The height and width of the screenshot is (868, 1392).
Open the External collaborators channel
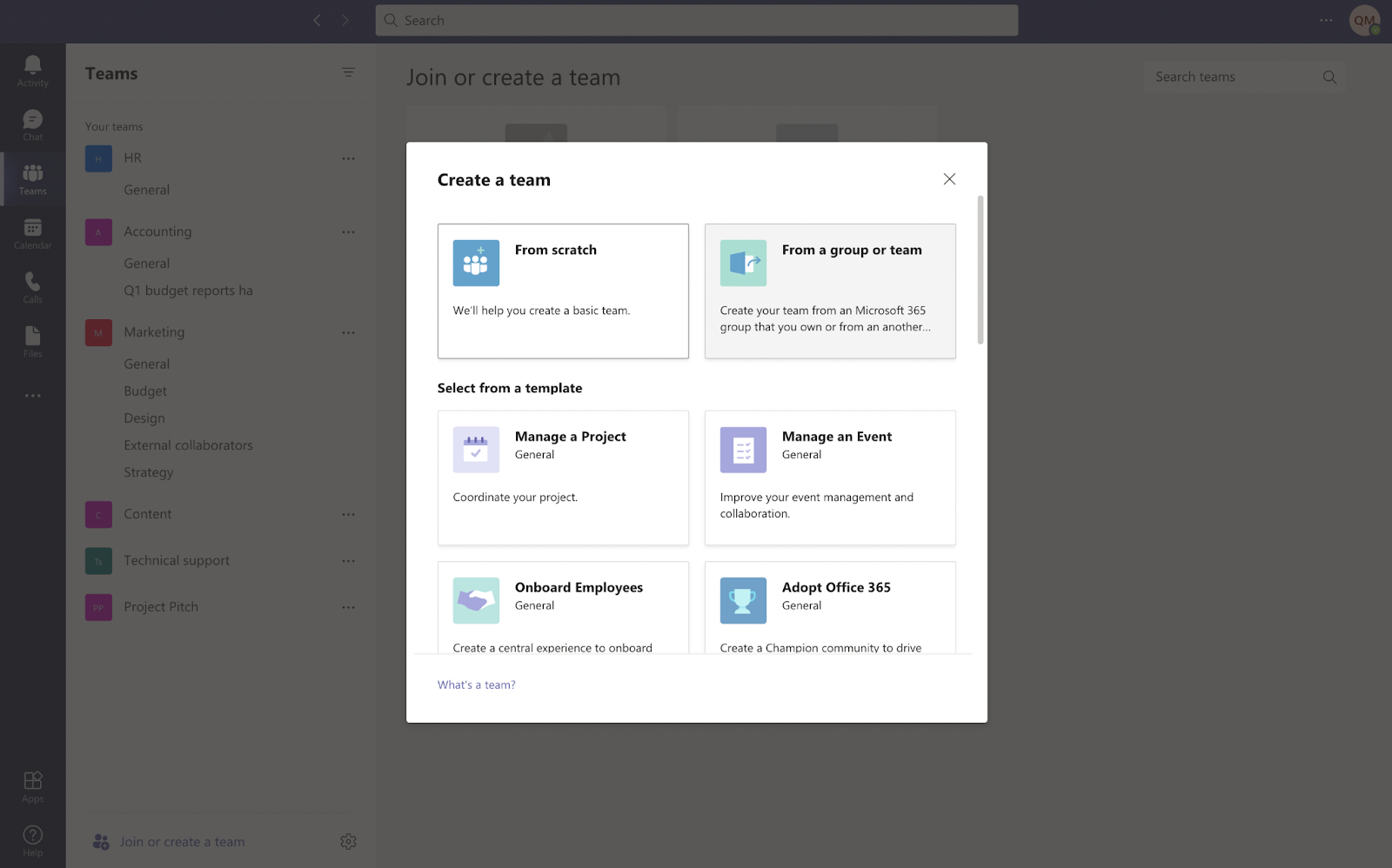[188, 445]
